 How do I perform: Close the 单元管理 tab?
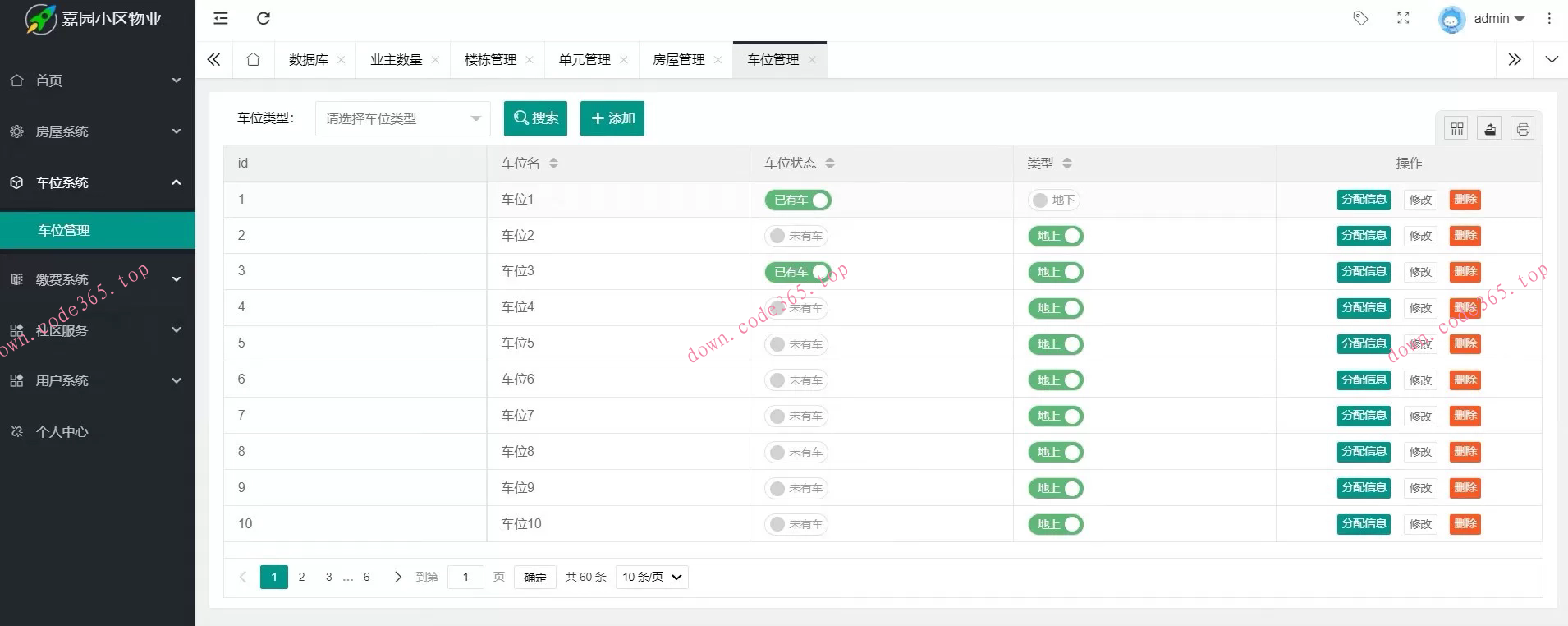624,60
